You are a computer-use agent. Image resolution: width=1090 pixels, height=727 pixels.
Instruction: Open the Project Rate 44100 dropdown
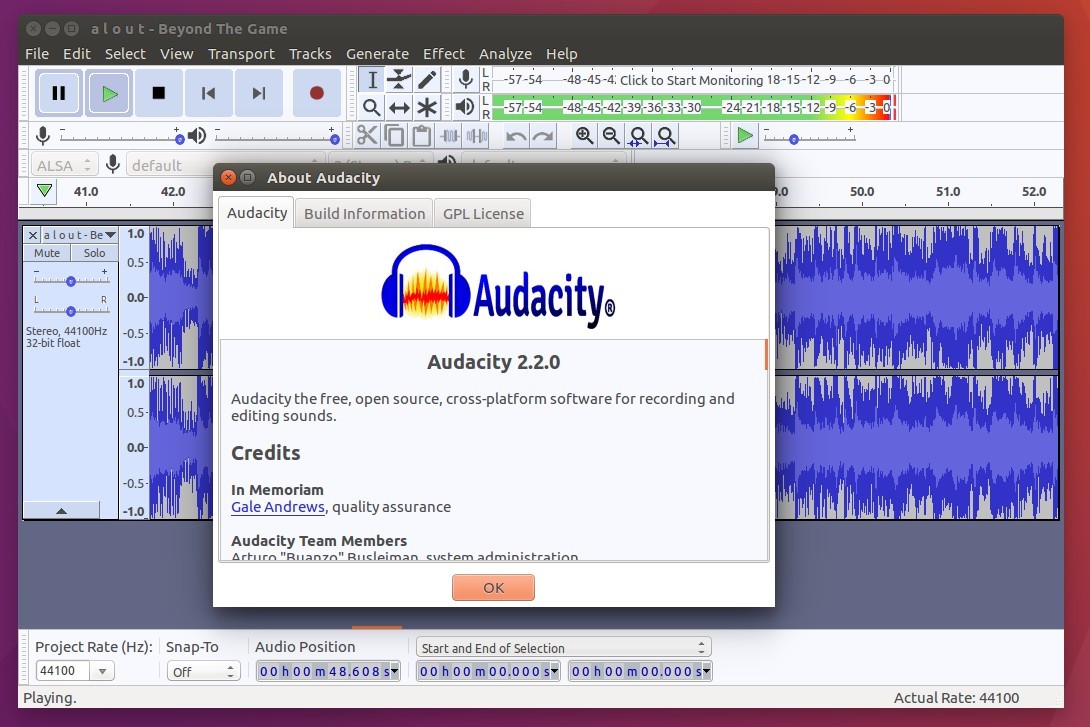pos(102,671)
